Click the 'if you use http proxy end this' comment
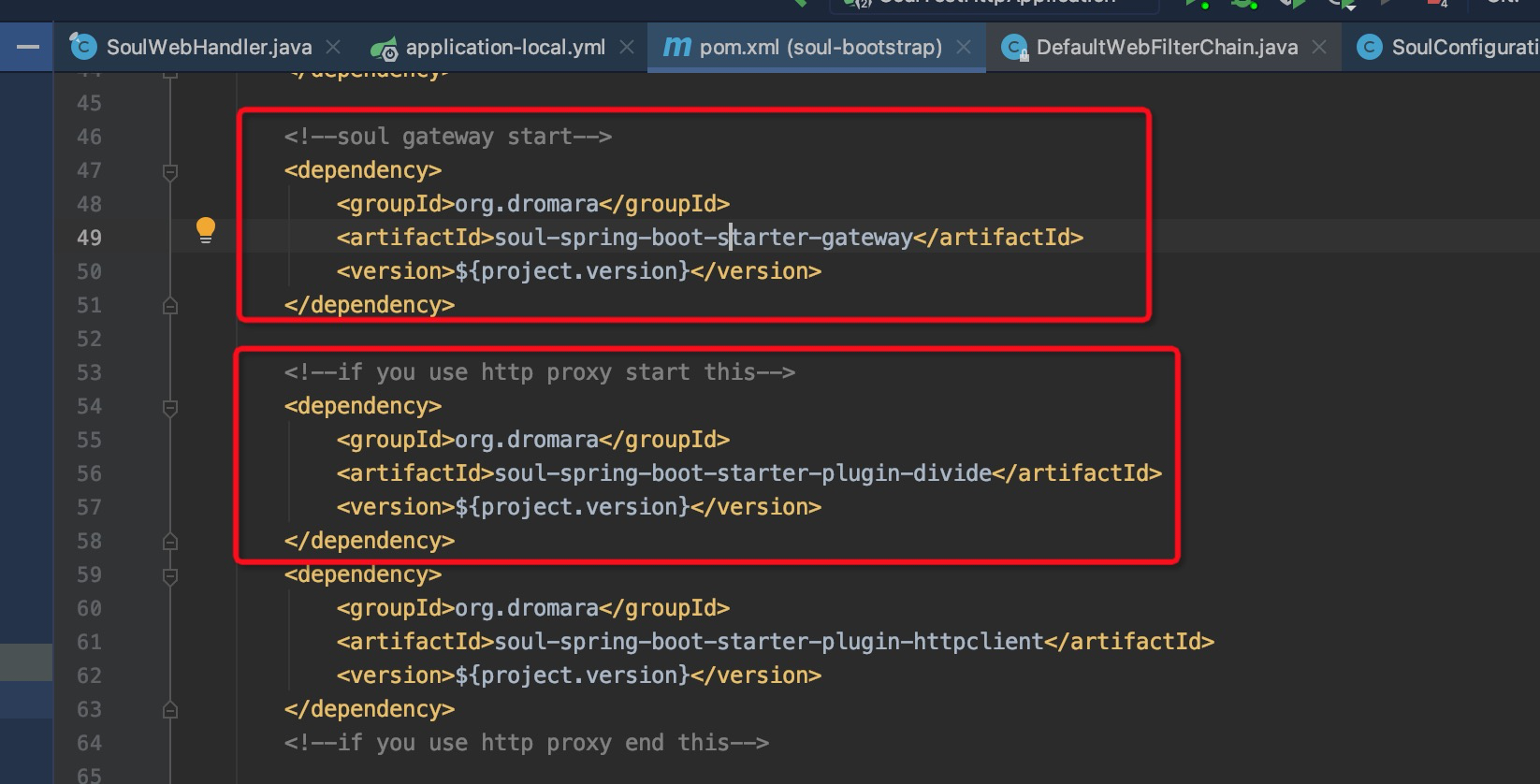 (527, 743)
